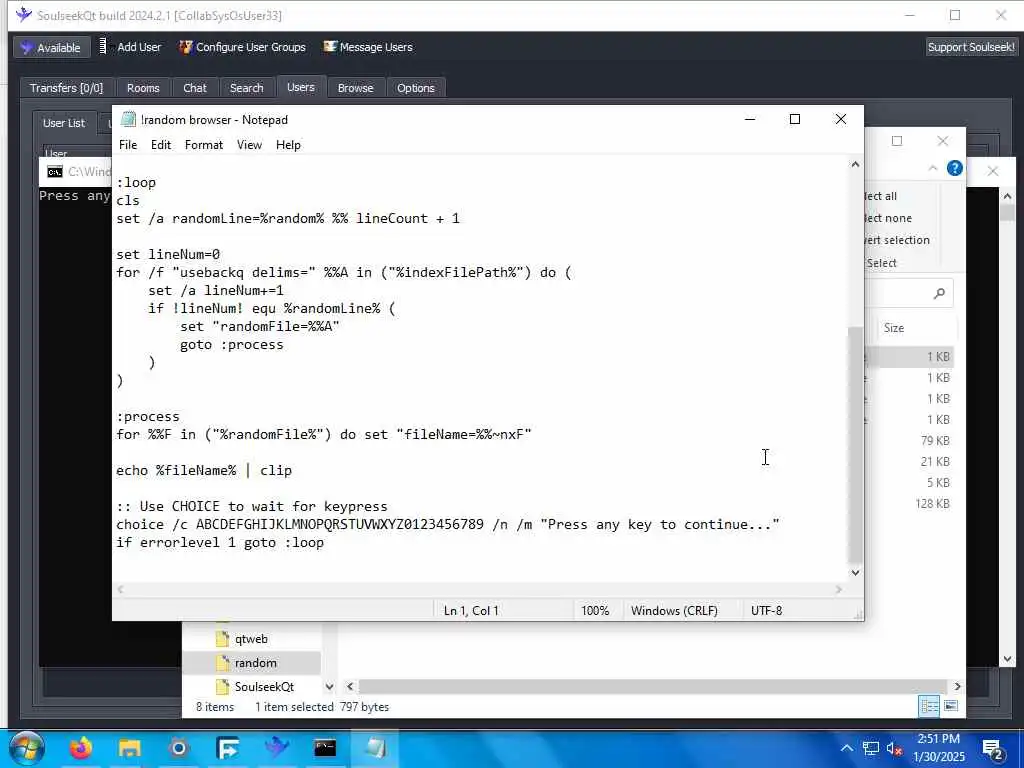Screen dimensions: 1024x768
Task: Open the notification center icon
Action: (x=993, y=748)
